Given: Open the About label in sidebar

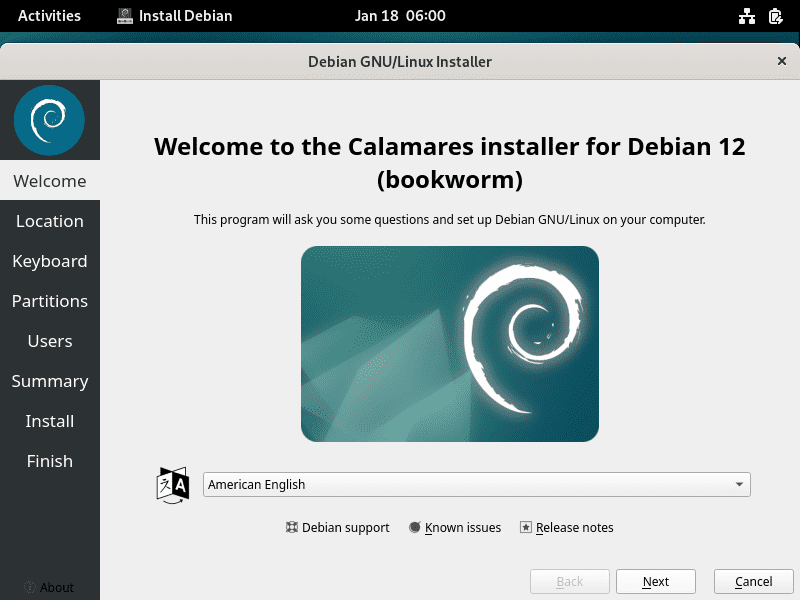Looking at the screenshot, I should pos(57,588).
